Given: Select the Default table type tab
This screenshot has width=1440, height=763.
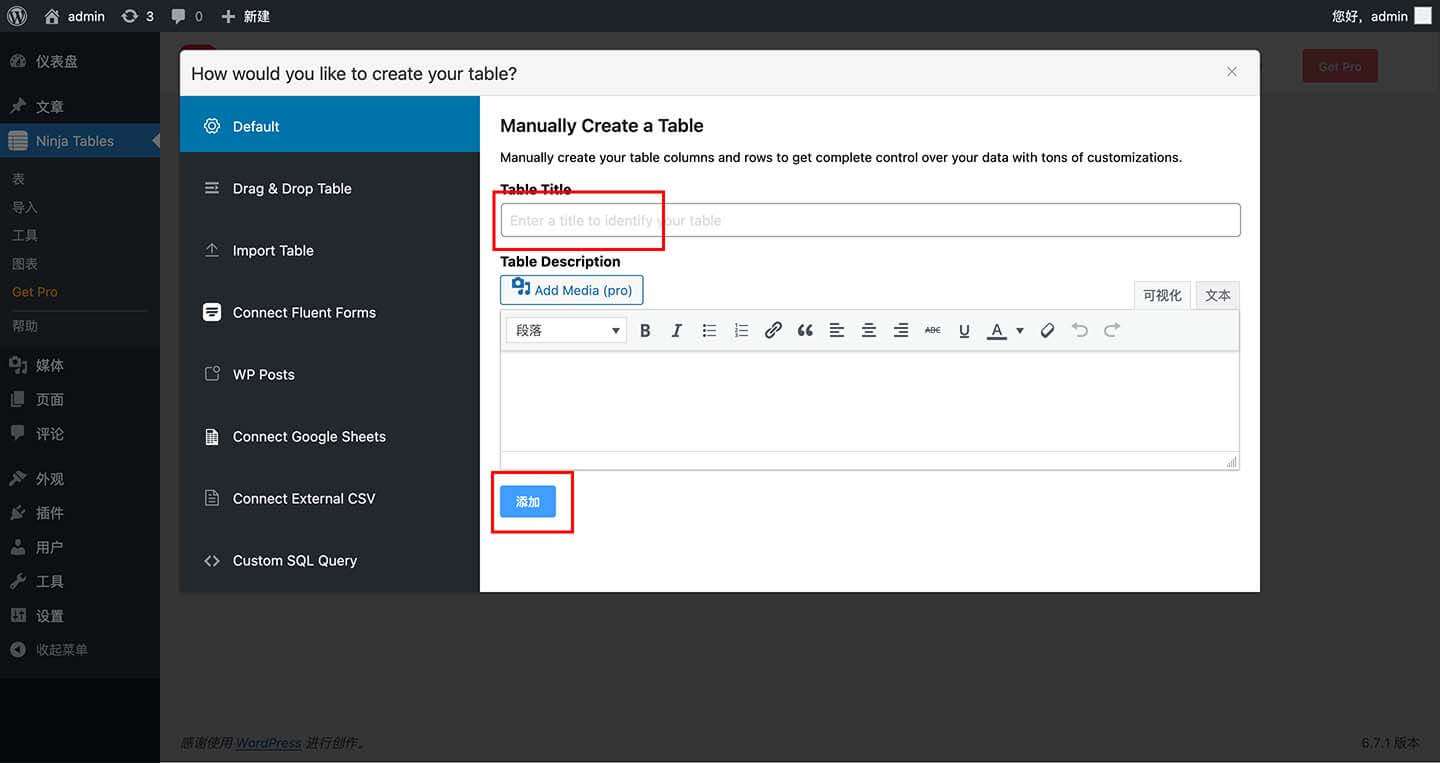Looking at the screenshot, I should 330,126.
